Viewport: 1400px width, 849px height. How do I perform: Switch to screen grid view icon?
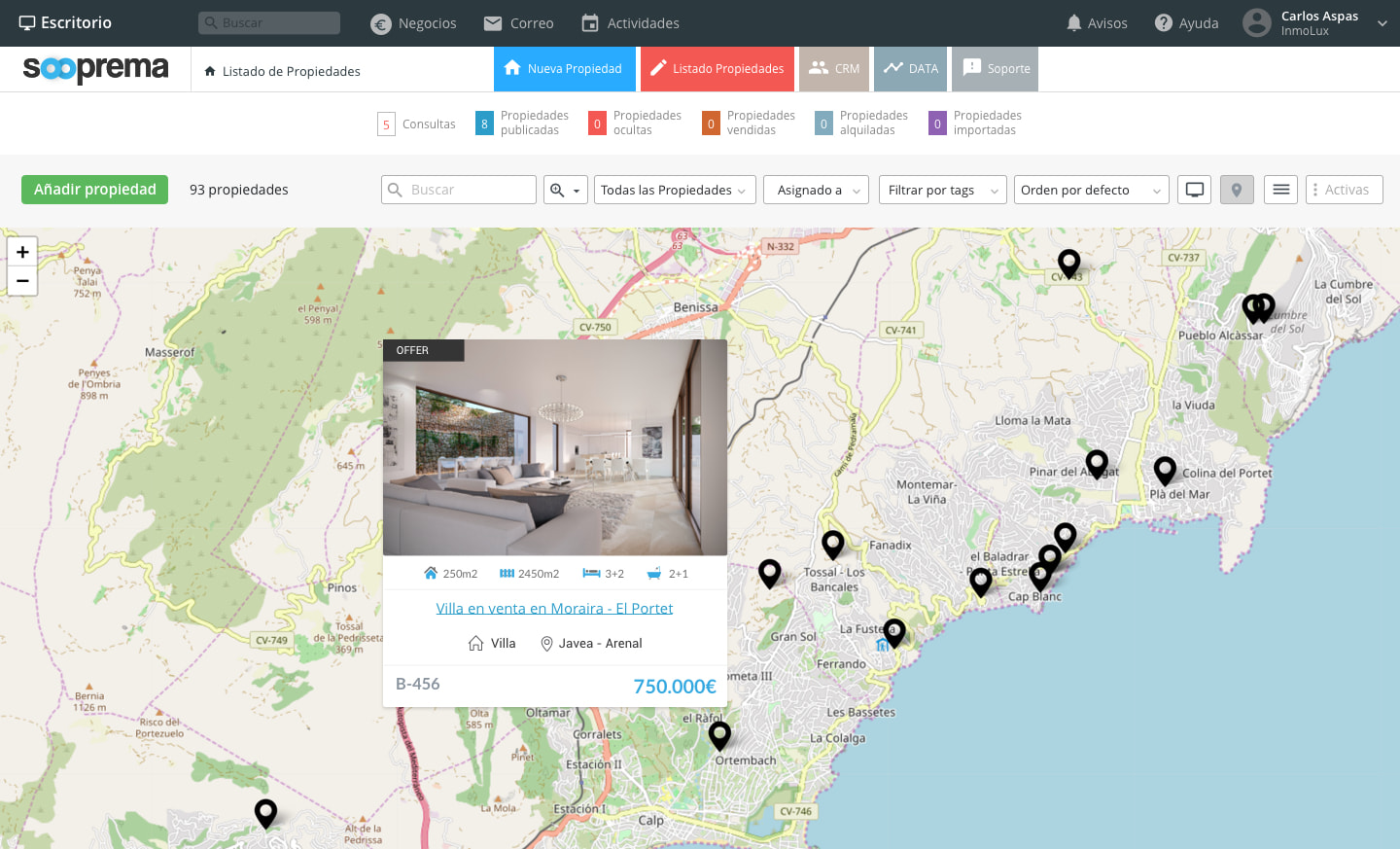coord(1195,190)
